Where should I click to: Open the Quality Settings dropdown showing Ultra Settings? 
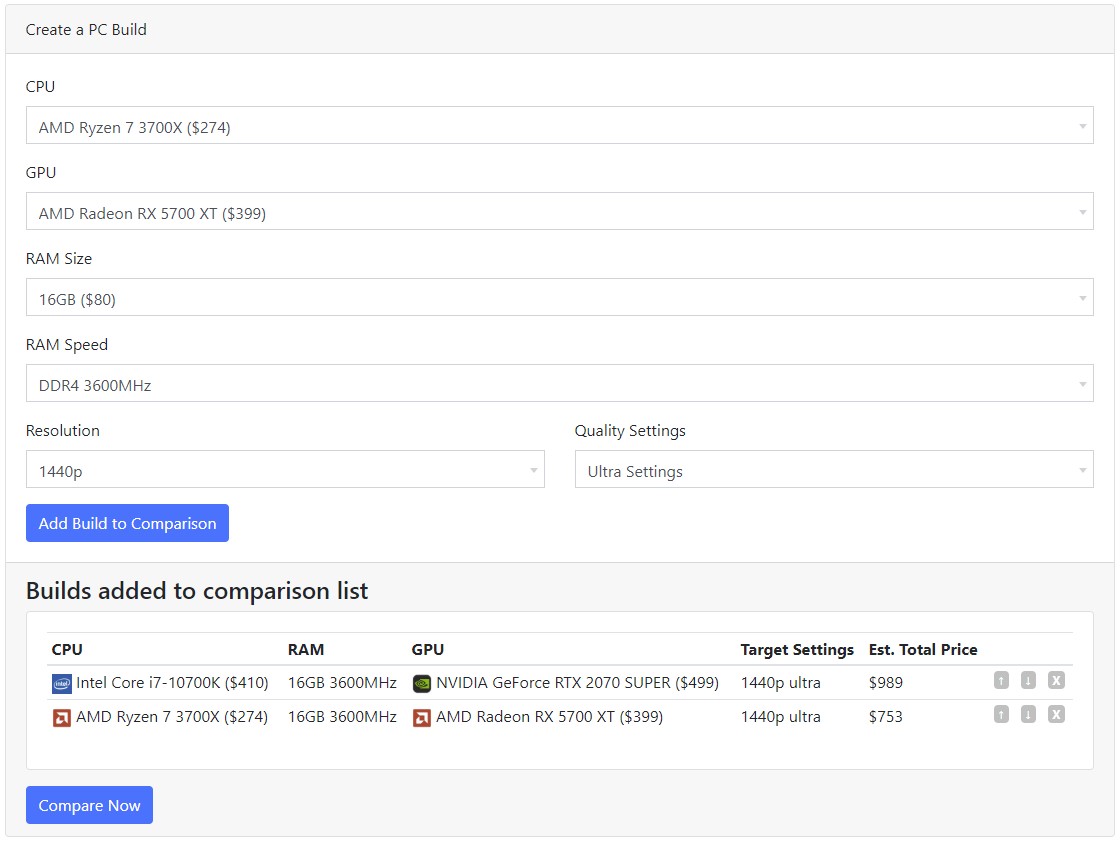[x=834, y=469]
